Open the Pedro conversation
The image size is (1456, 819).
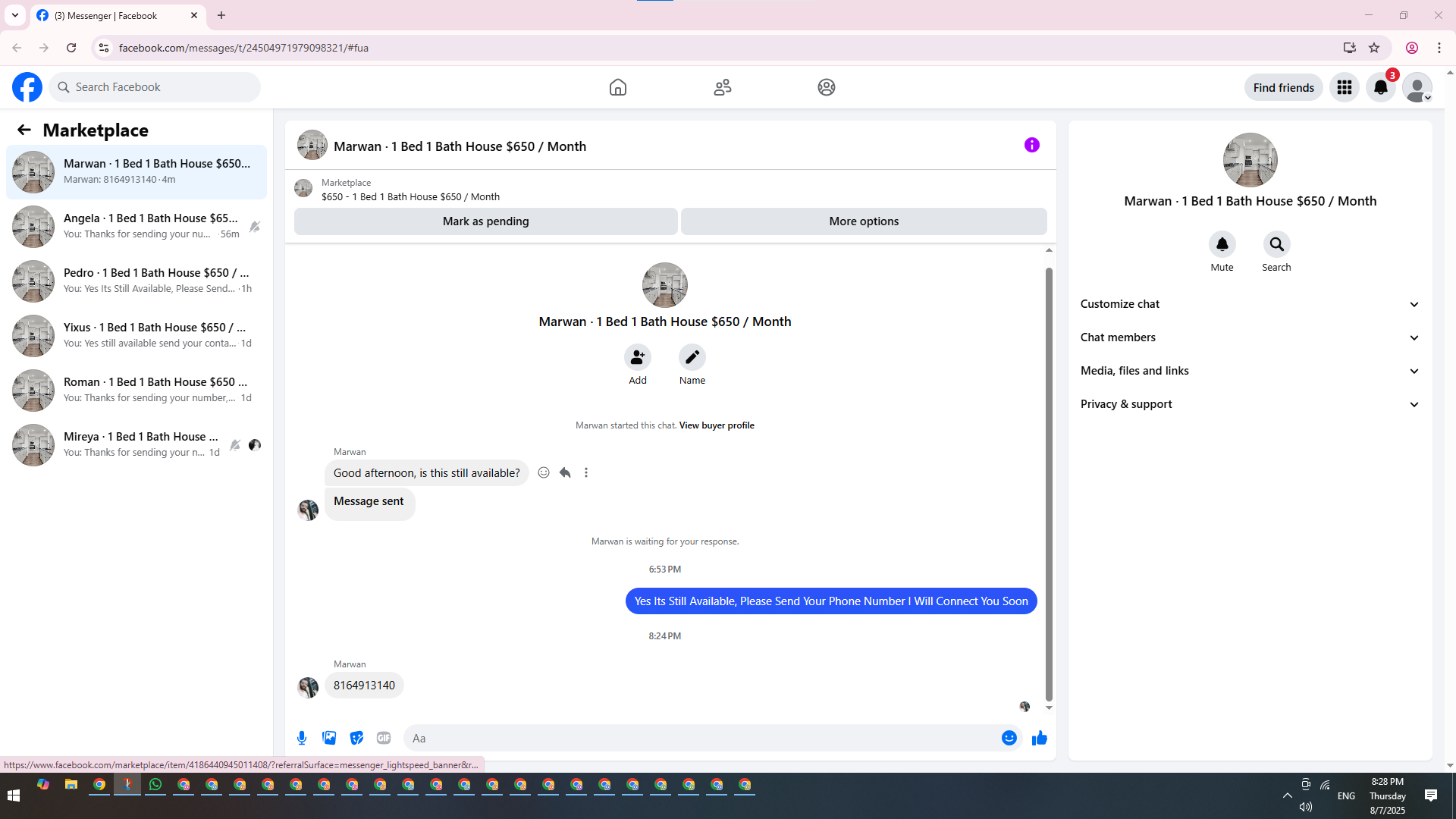pos(136,281)
